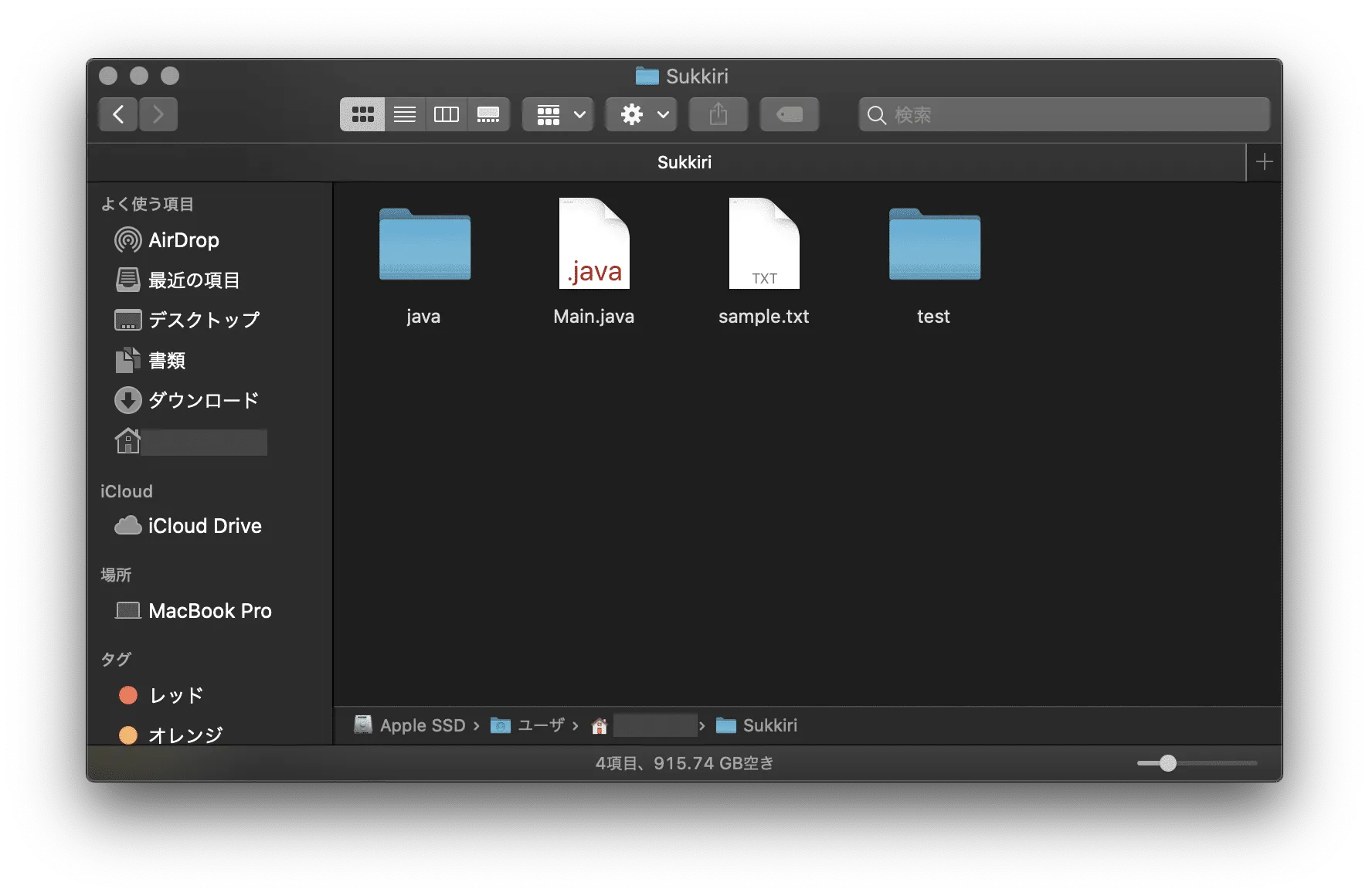Click the test folder name label
This screenshot has width=1369, height=896.
click(x=933, y=317)
